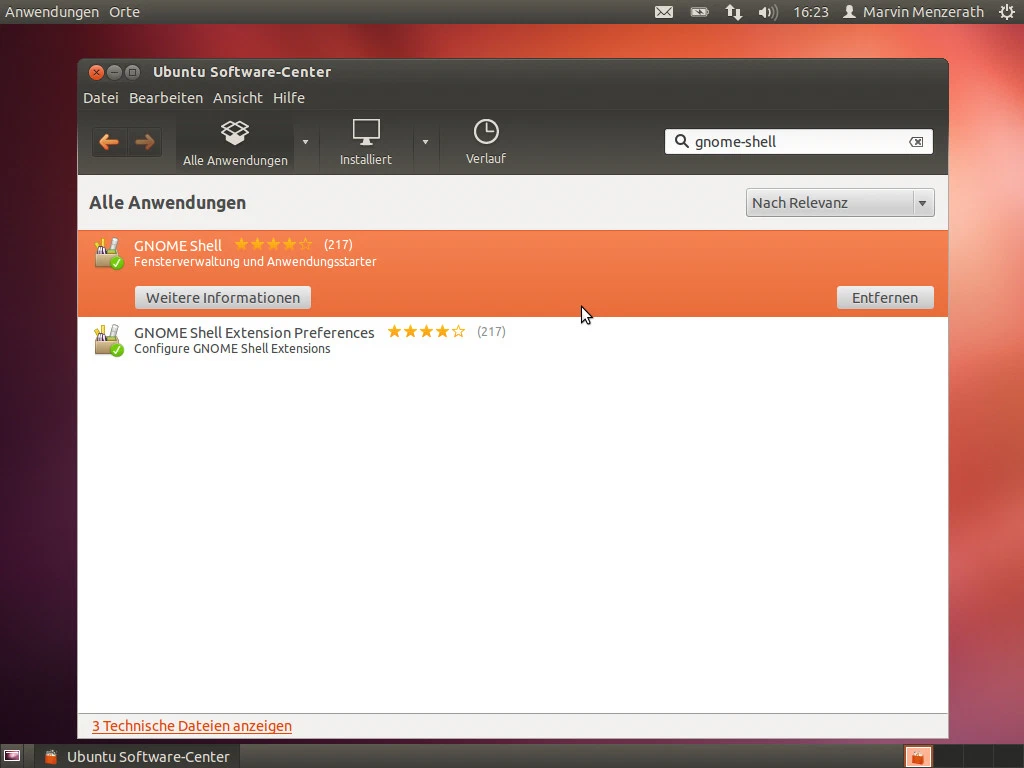Open the Verlauf history view

coord(486,142)
